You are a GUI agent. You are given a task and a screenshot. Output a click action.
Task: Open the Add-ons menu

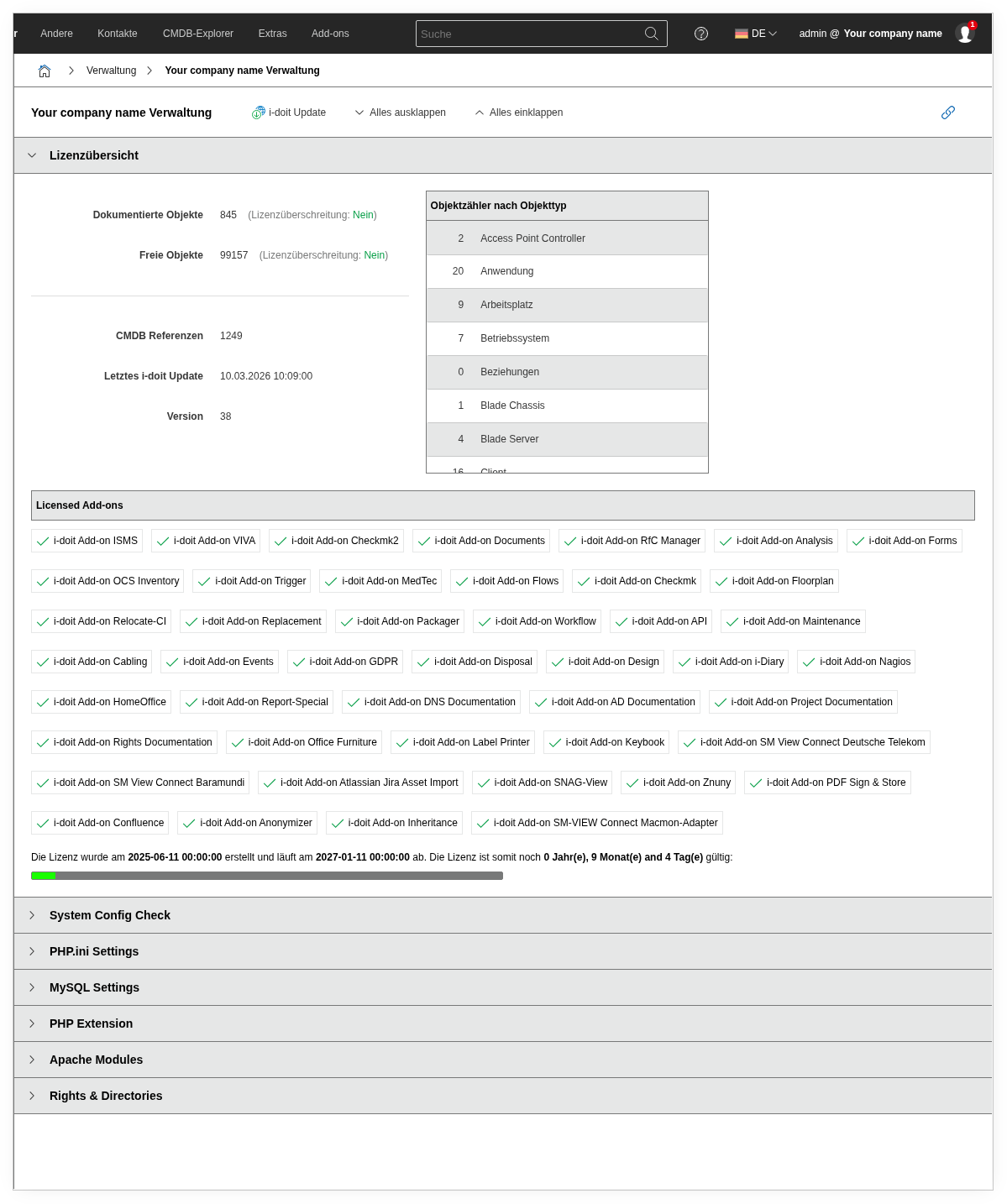tap(330, 34)
